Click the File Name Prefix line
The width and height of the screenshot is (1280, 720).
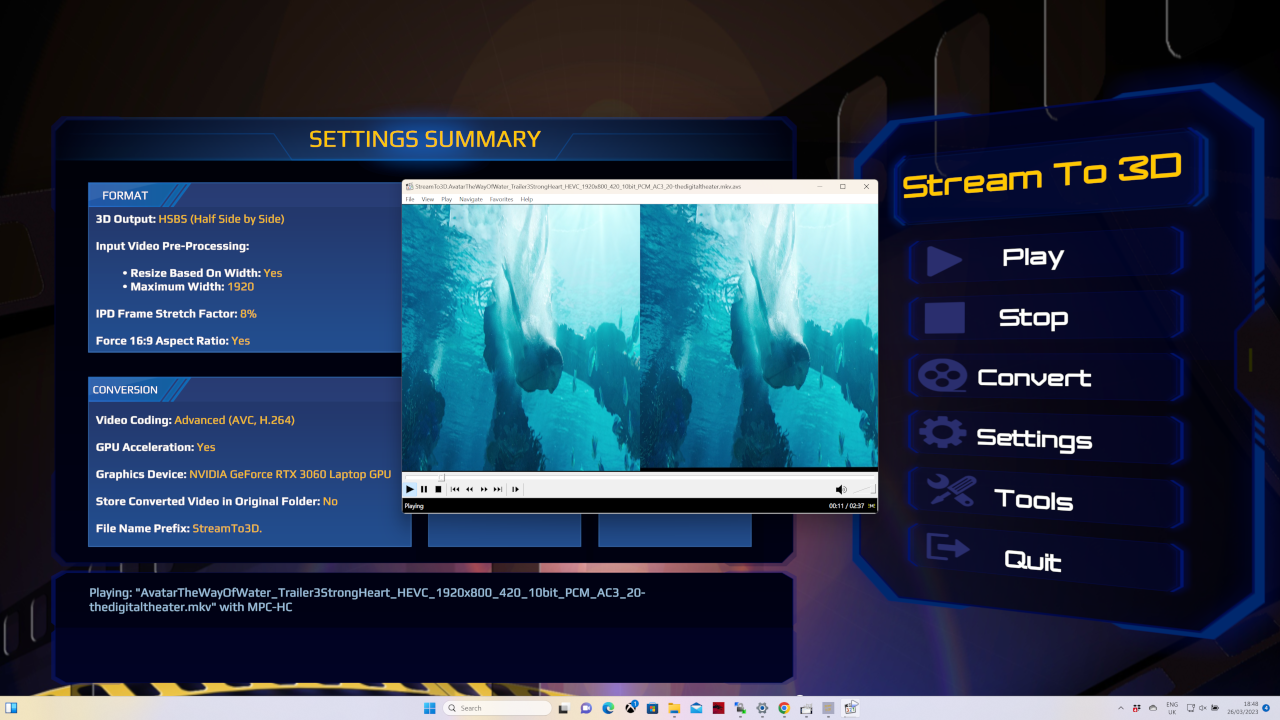point(179,528)
